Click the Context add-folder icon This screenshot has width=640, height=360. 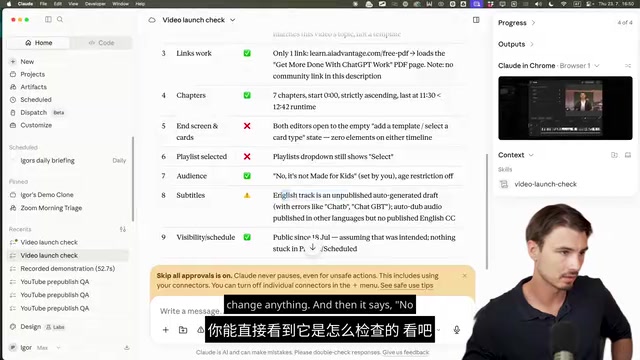point(614,155)
